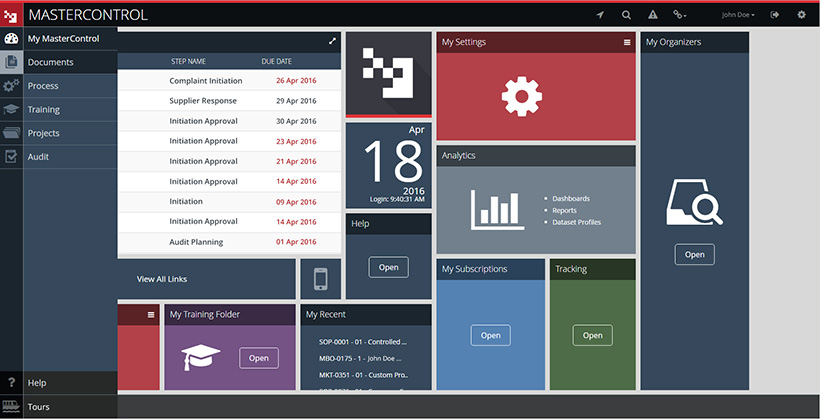The height and width of the screenshot is (419, 820).
Task: View alerts via the warning triangle icon
Action: coord(653,15)
